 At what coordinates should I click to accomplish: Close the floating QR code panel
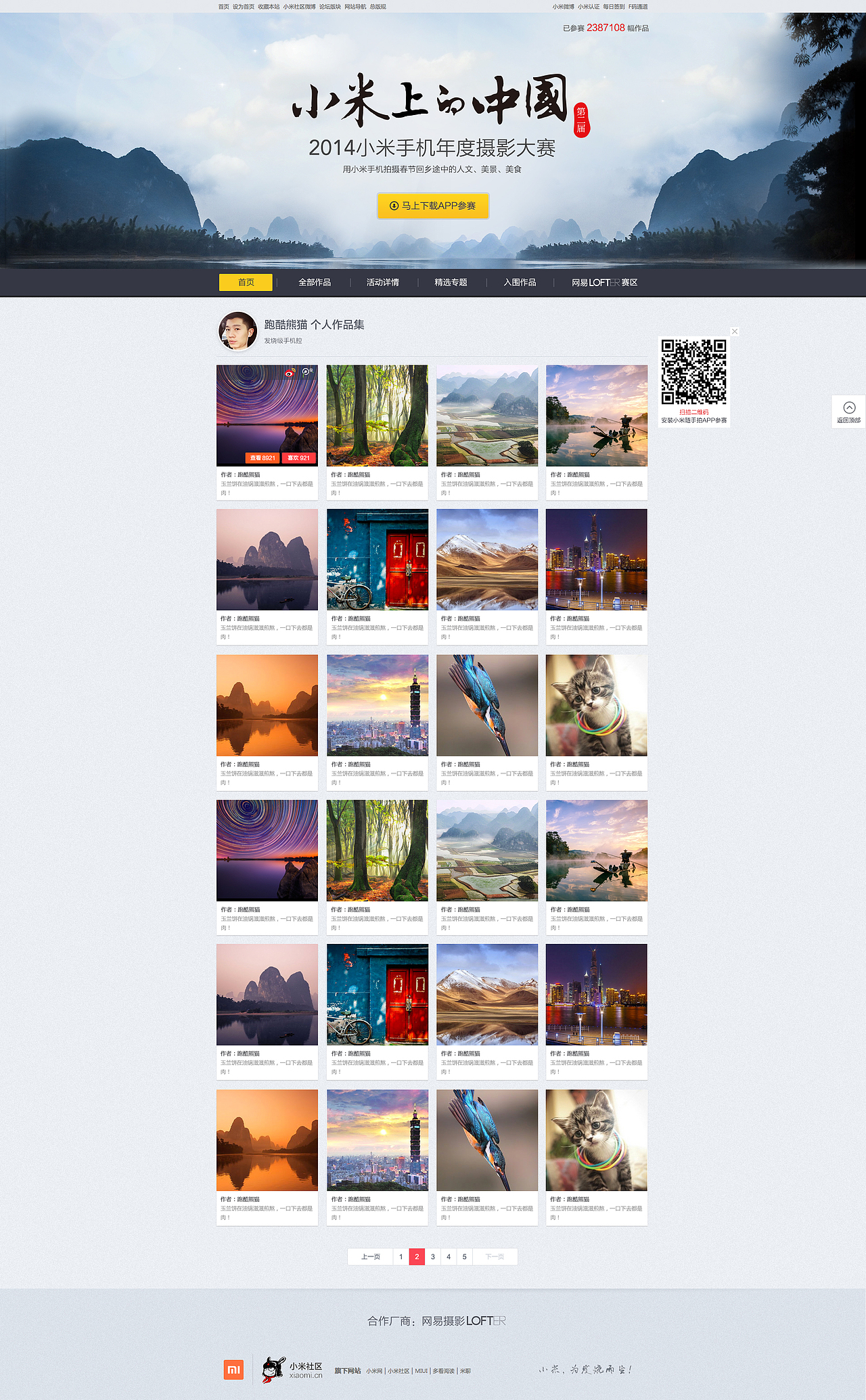735,332
